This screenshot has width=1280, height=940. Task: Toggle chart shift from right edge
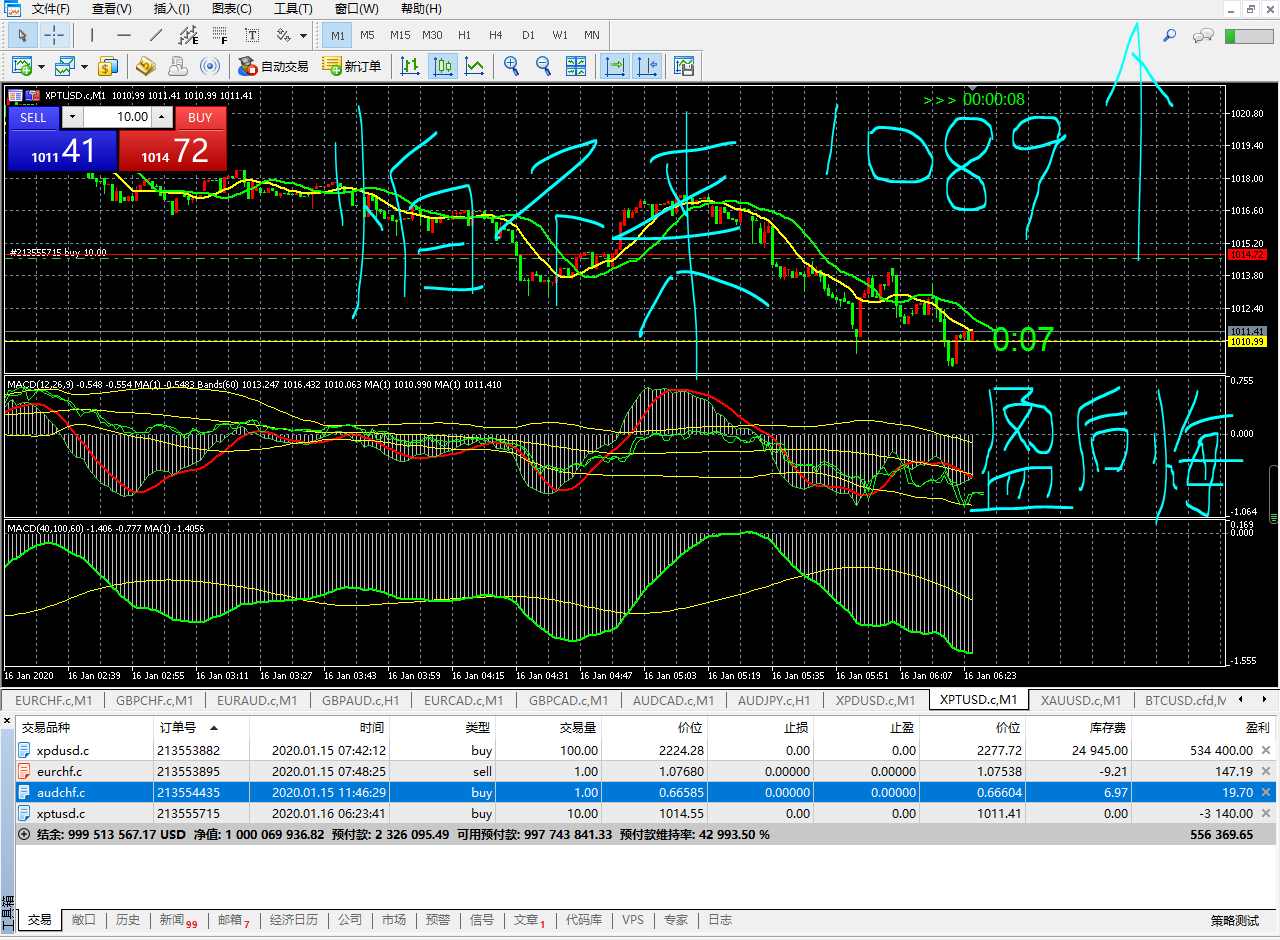pos(647,67)
